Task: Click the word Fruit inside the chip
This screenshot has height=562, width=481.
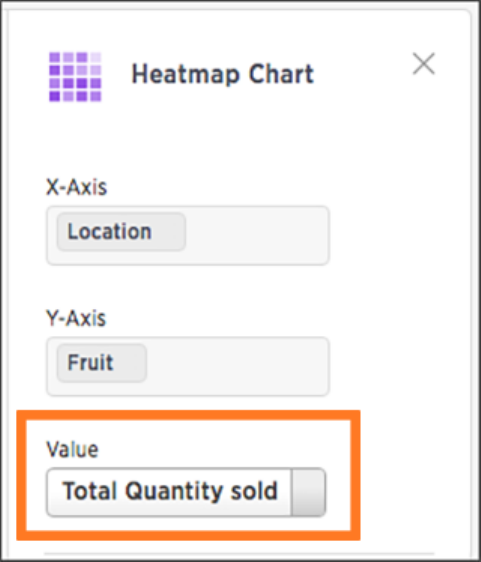Action: point(90,363)
